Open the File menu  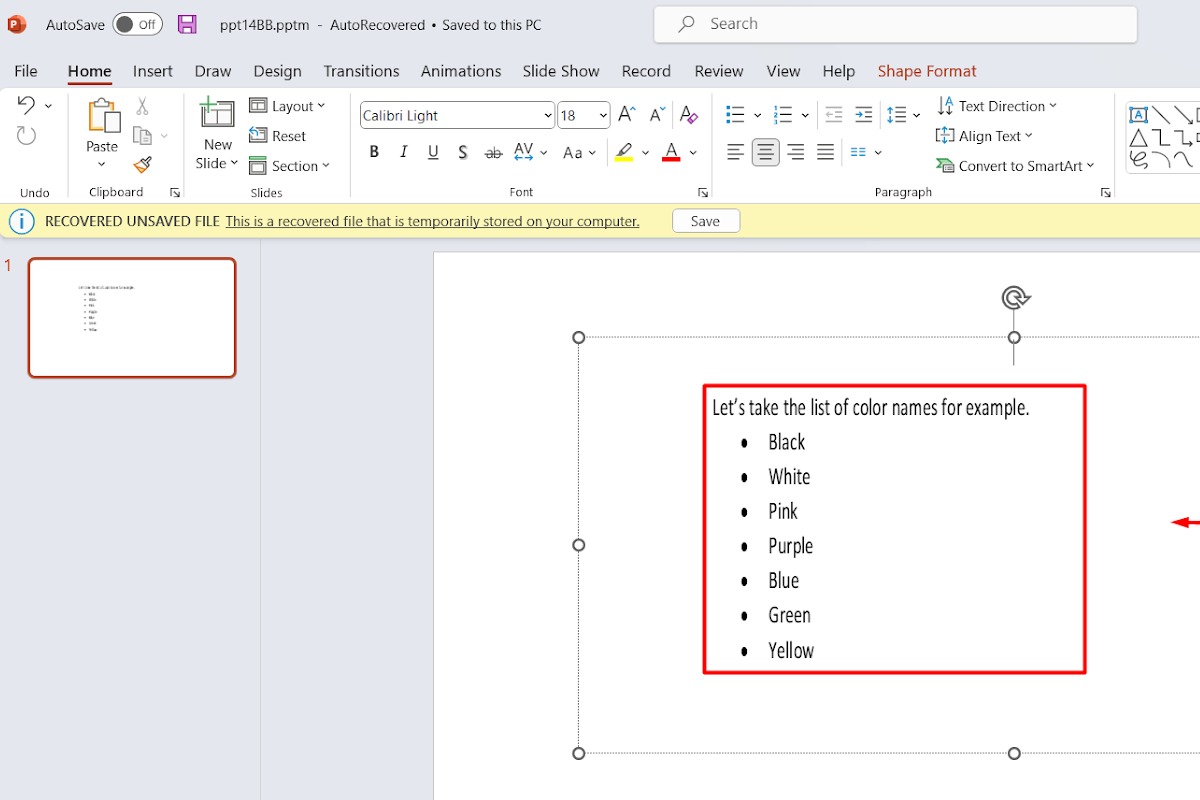tap(26, 71)
